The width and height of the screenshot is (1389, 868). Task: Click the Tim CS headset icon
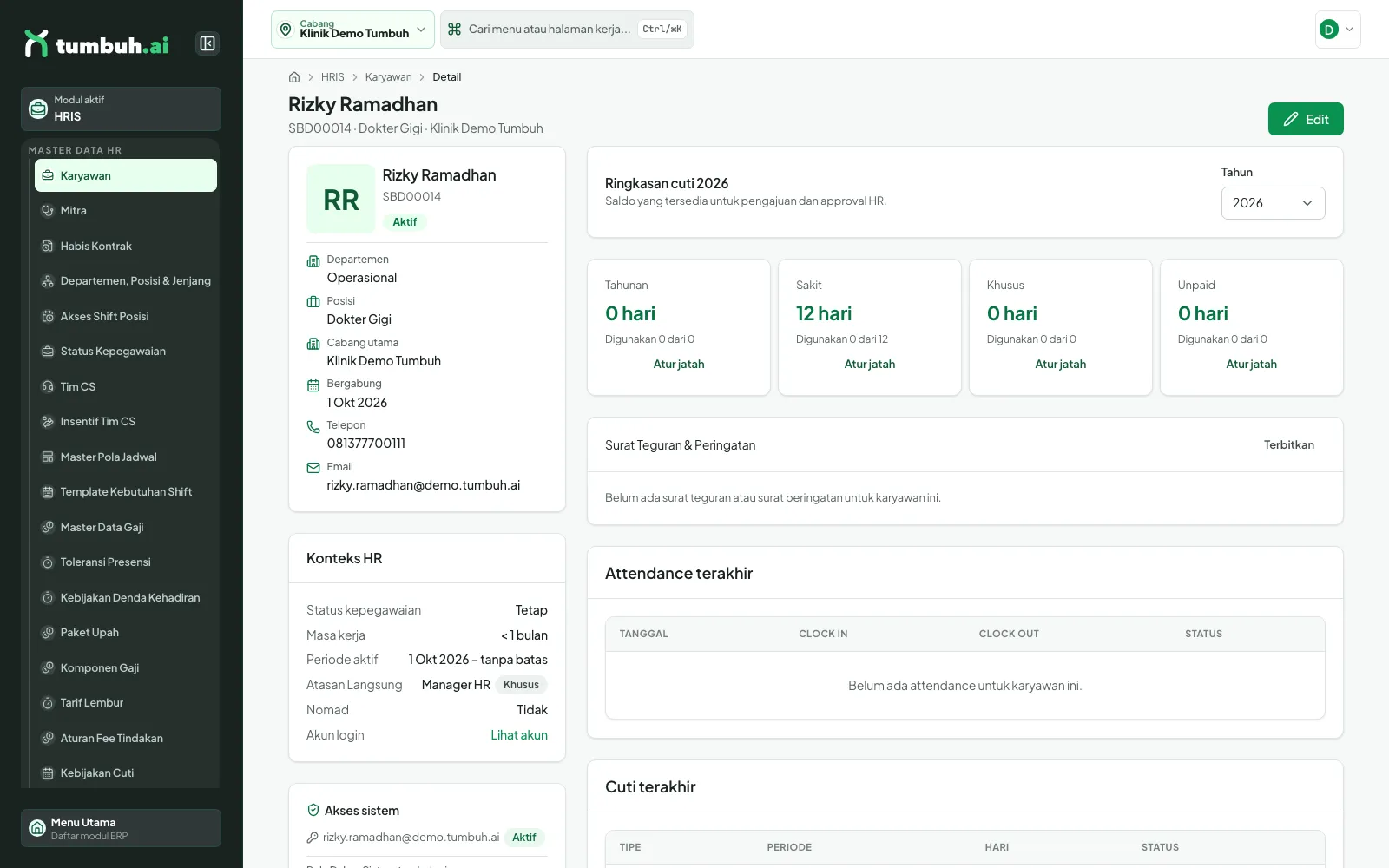(x=48, y=386)
